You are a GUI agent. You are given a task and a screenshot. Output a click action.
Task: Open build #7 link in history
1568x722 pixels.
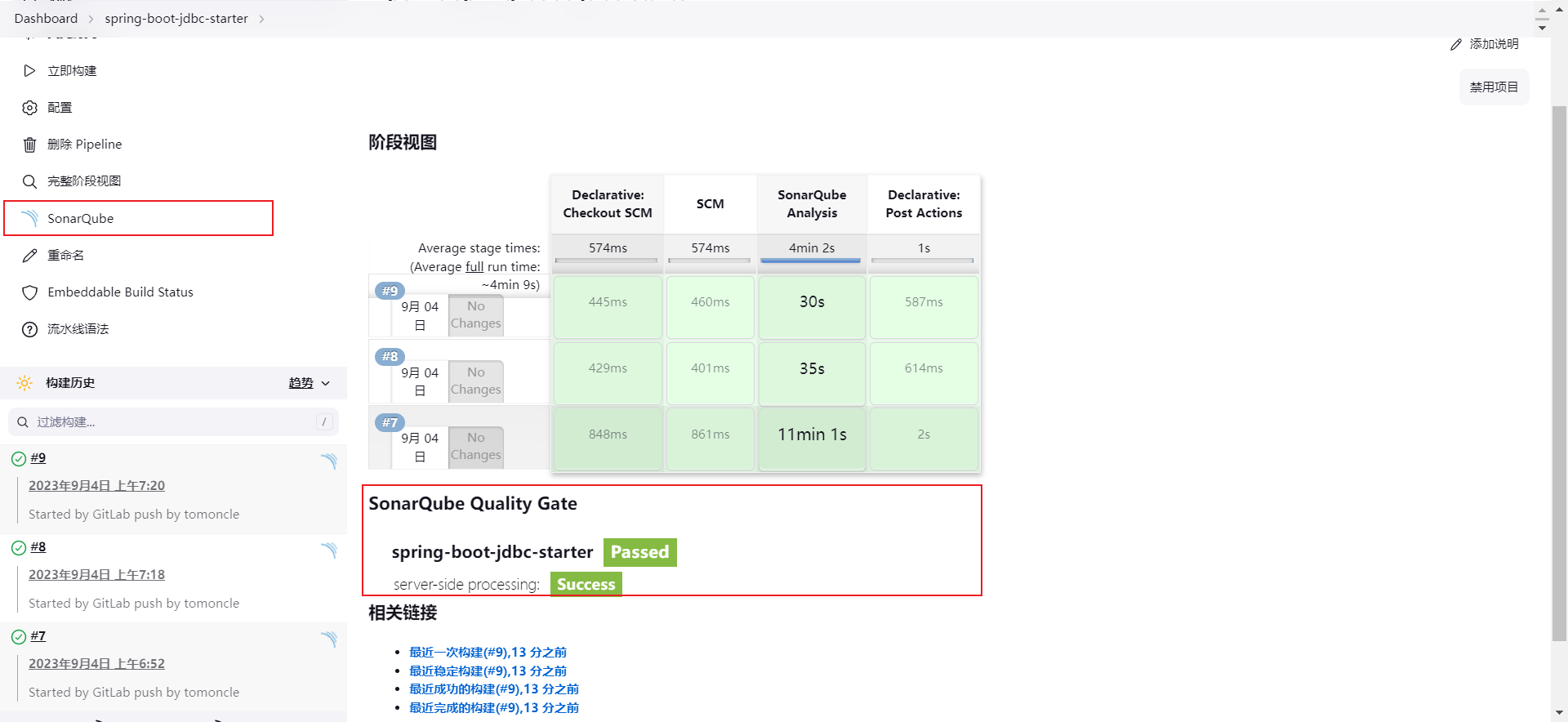click(38, 636)
